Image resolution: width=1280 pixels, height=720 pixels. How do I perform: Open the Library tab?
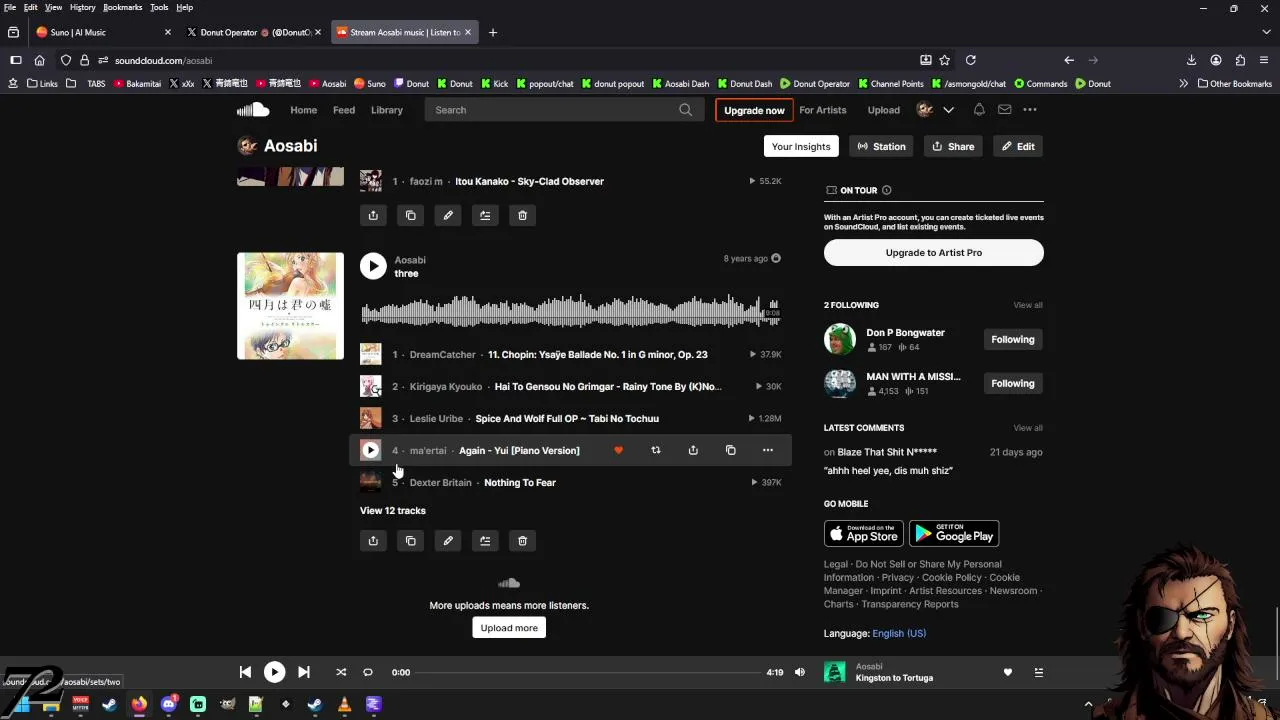pyautogui.click(x=387, y=110)
